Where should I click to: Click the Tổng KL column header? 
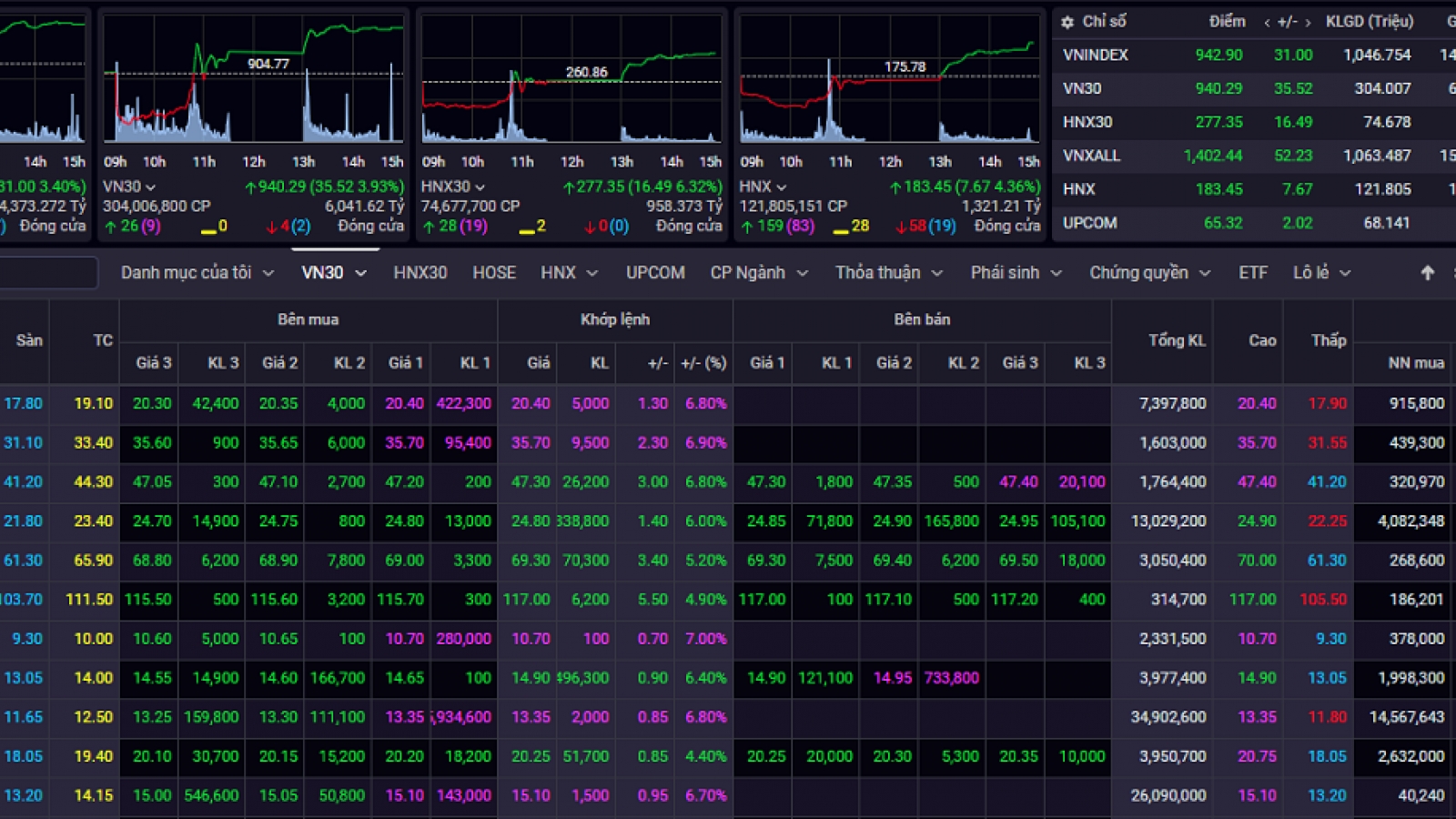tap(1177, 340)
